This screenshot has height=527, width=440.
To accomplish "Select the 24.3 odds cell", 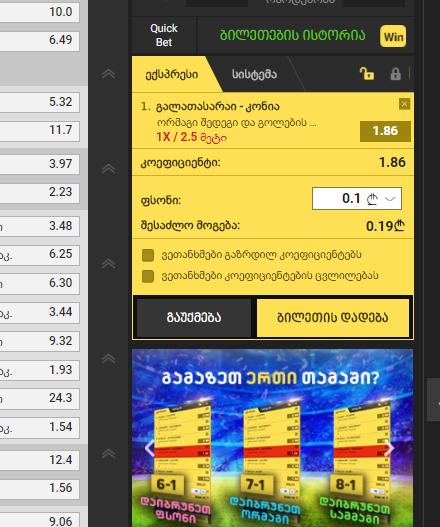I will (40, 399).
